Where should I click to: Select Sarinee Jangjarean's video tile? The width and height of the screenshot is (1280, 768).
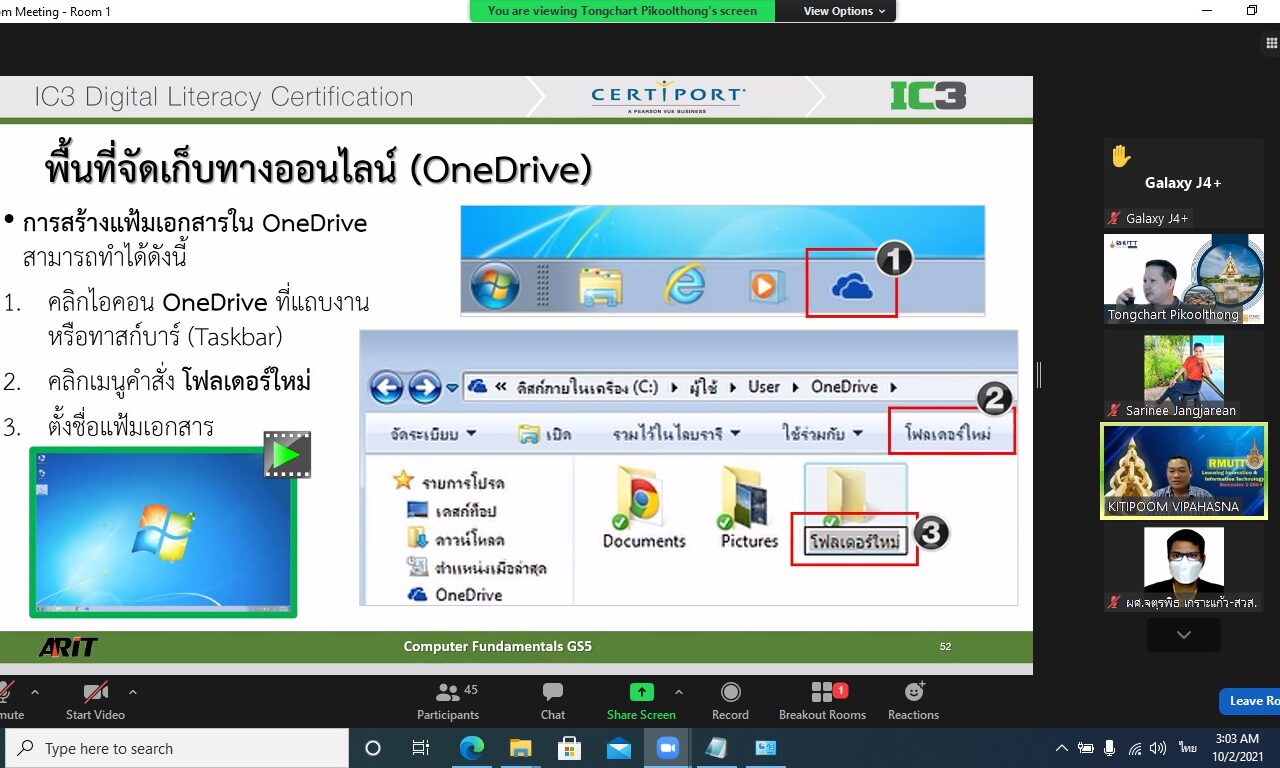(1184, 376)
